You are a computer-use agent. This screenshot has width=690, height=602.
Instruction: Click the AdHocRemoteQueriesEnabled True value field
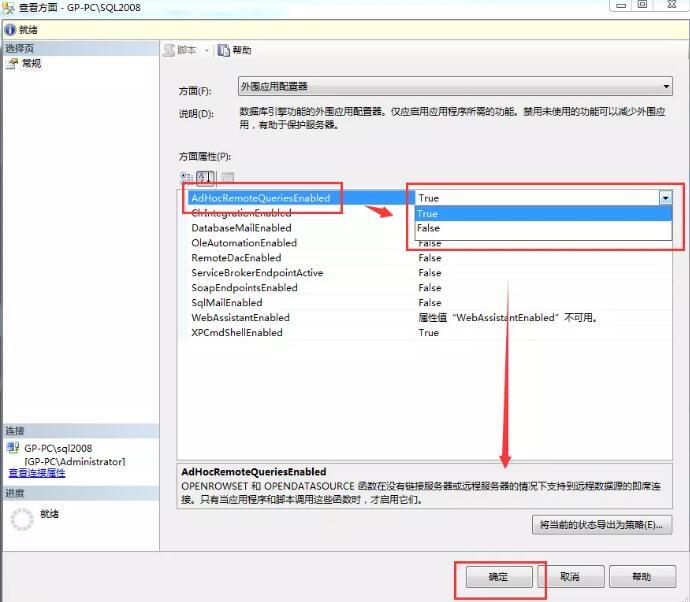(537, 198)
